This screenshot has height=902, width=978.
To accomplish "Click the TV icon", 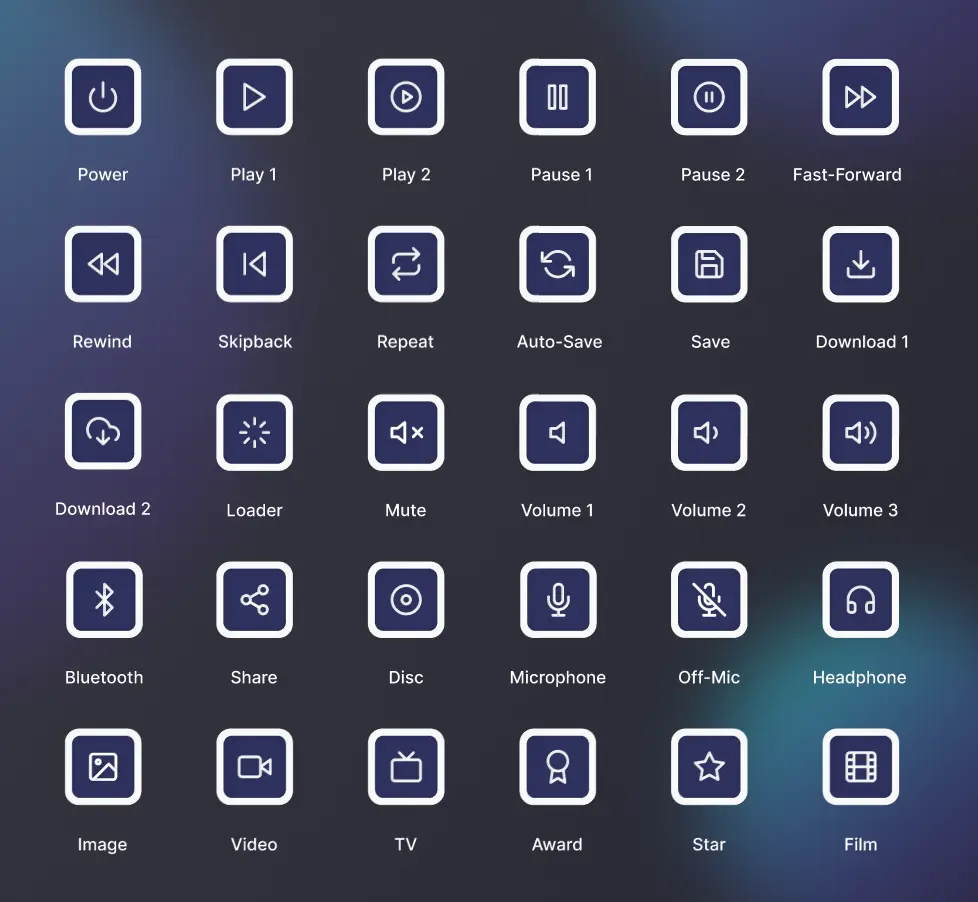I will coord(406,768).
